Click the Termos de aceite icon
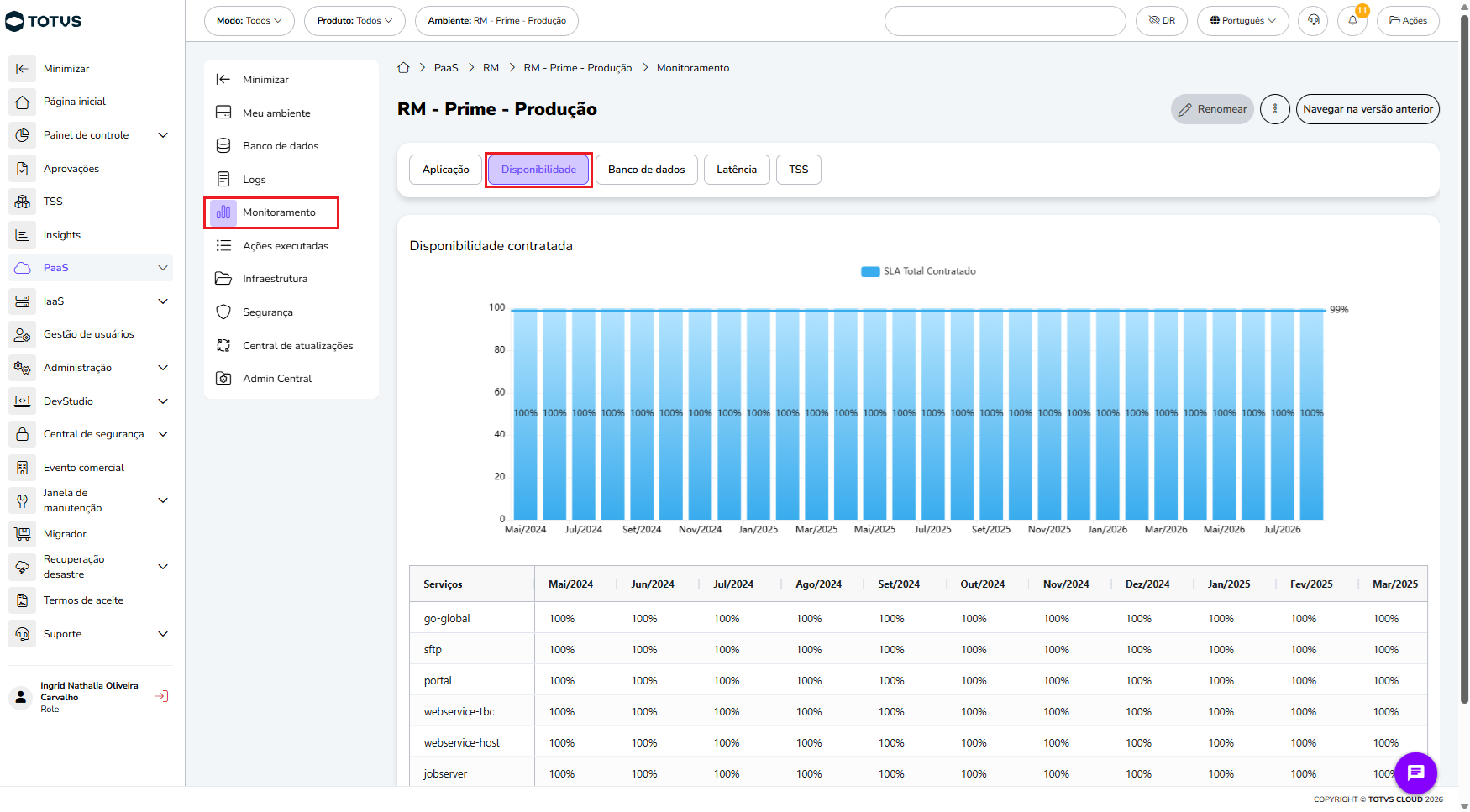The width and height of the screenshot is (1470, 812). pos(23,600)
